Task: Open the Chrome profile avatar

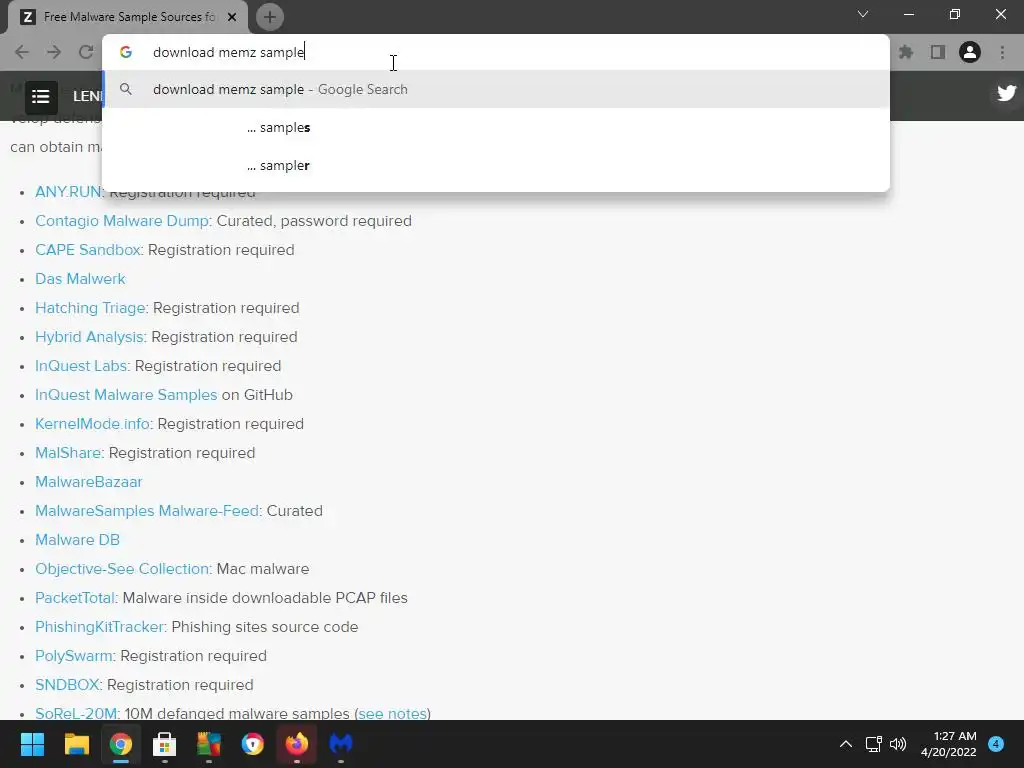Action: coord(970,52)
